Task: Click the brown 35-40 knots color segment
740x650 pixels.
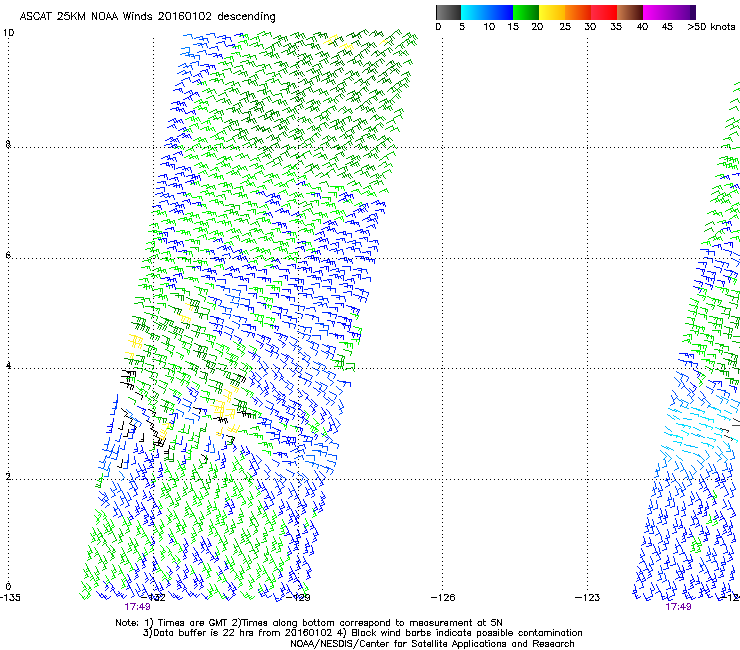Action: [630, 12]
